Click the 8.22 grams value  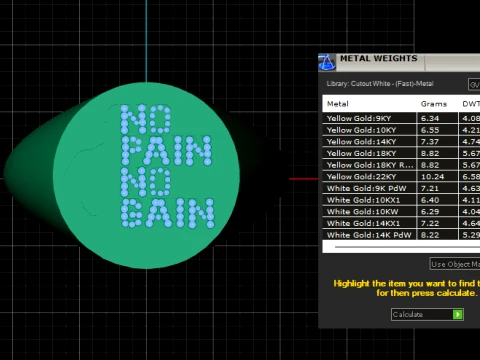[x=430, y=235]
